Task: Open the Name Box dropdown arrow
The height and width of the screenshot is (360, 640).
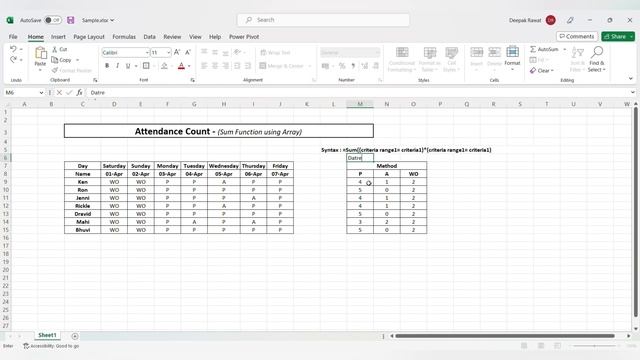Action: [41, 93]
